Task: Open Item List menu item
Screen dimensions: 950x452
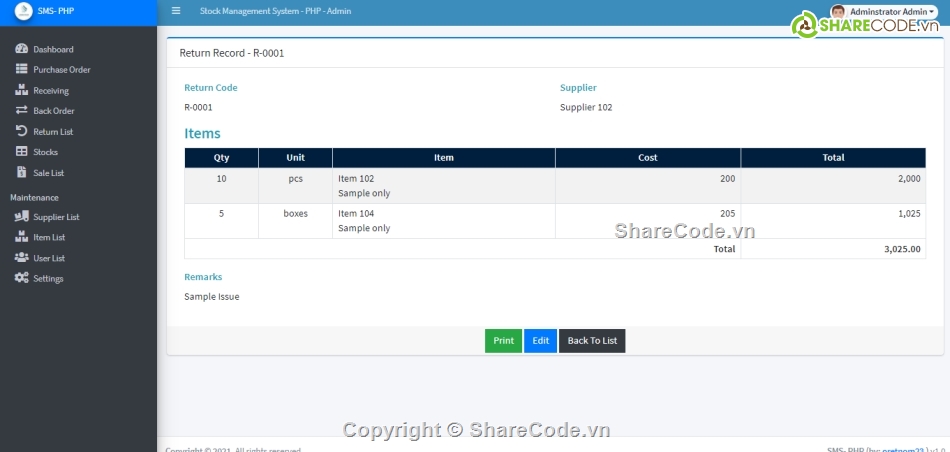Action: 49,238
